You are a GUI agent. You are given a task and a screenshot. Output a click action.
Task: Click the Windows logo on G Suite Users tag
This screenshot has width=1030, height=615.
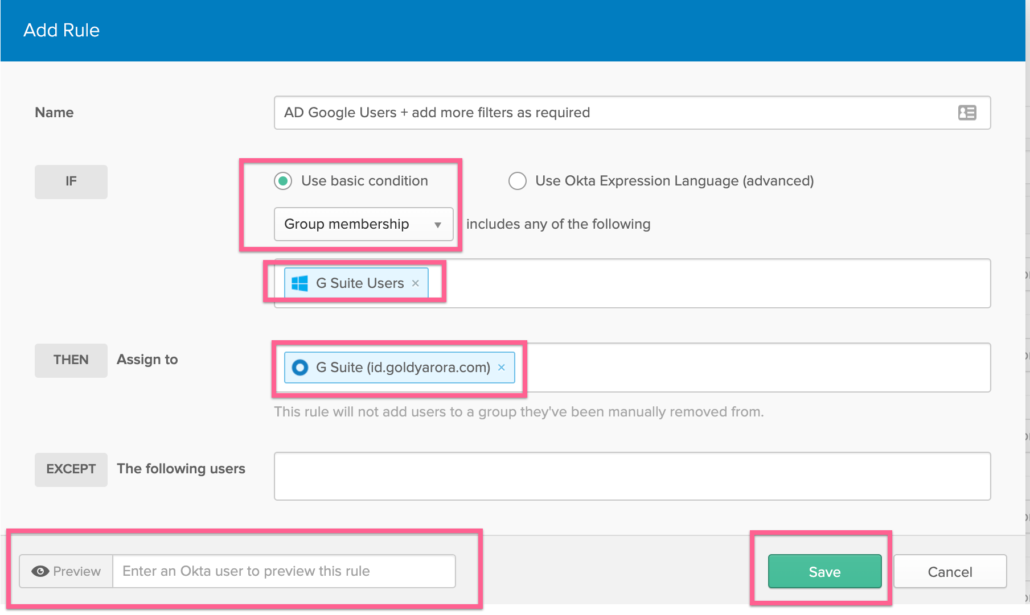300,283
